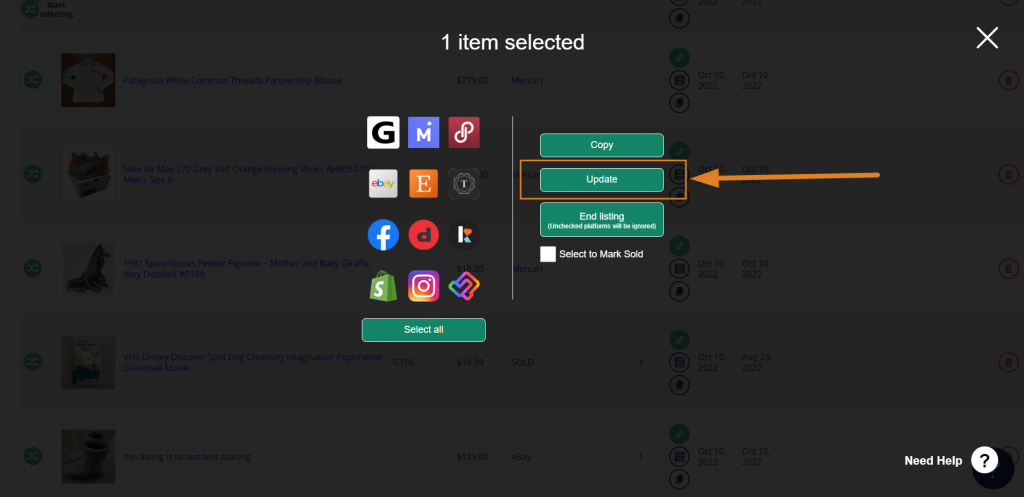Screen dimensions: 1024x497
Task: Click the $129.00 price
Action: [473, 457]
